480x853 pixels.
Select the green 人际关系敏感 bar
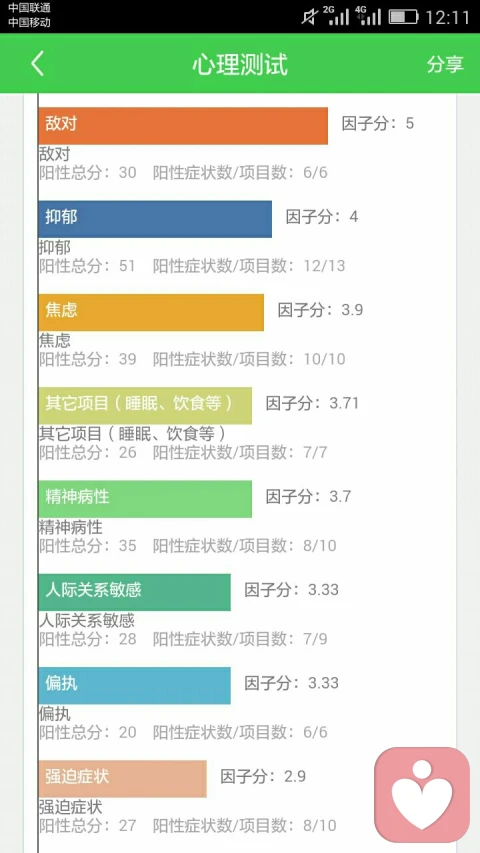[134, 592]
